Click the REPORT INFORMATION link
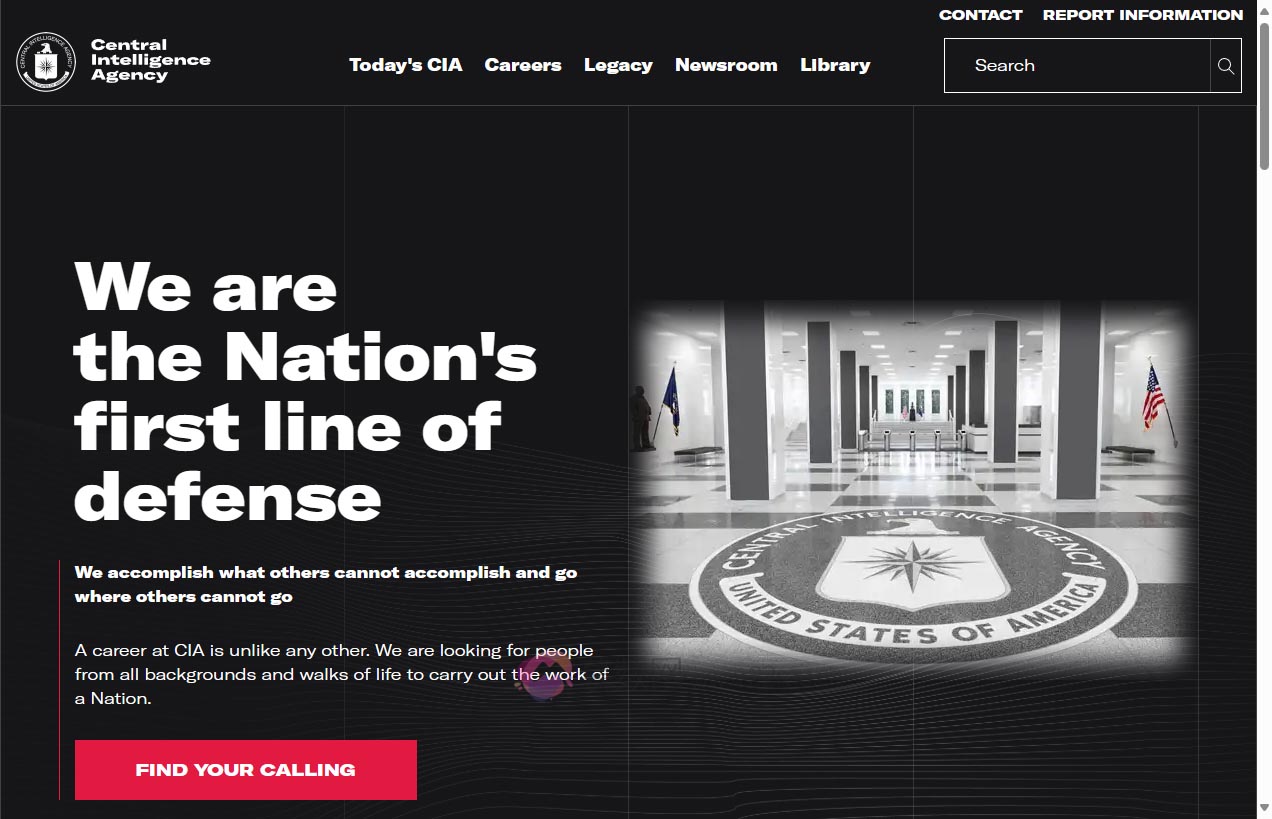The height and width of the screenshot is (819, 1272). coord(1143,15)
